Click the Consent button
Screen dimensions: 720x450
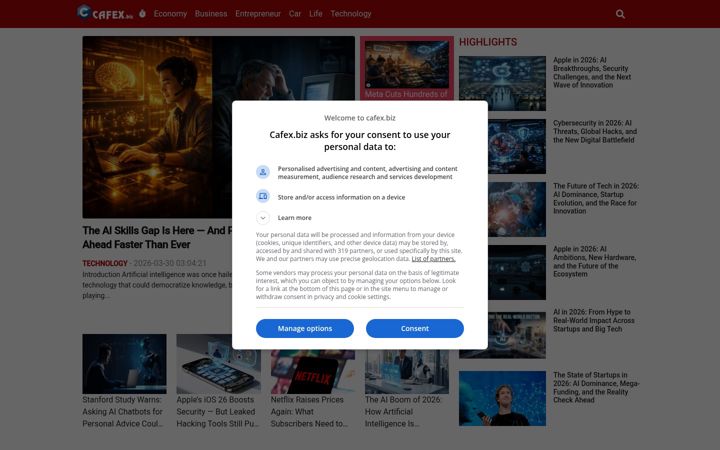pyautogui.click(x=415, y=328)
